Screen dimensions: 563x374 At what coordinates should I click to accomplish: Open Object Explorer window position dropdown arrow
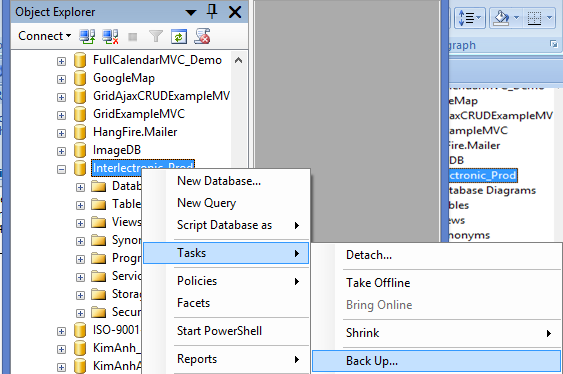point(191,13)
